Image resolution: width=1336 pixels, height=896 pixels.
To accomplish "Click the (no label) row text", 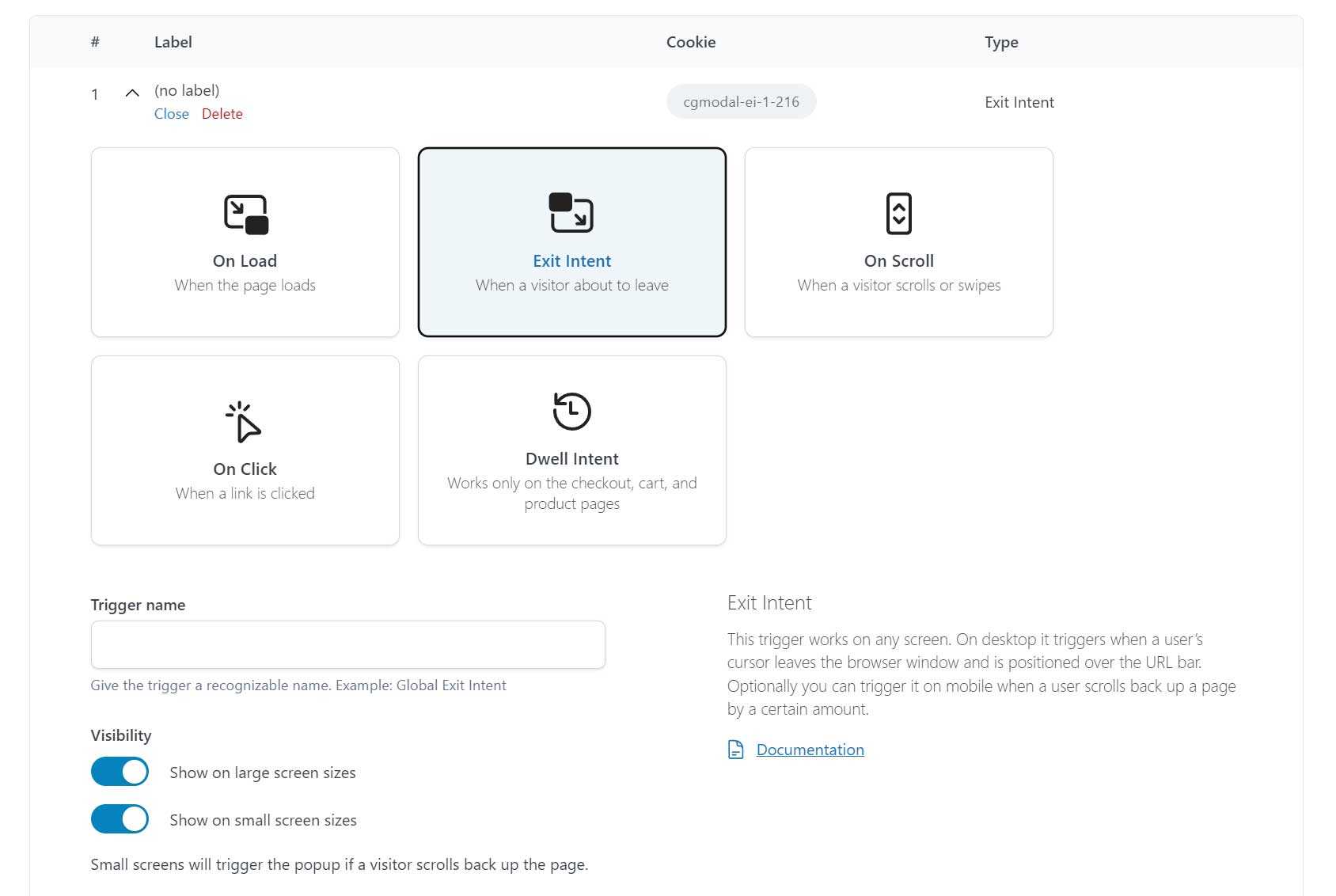I will [187, 90].
